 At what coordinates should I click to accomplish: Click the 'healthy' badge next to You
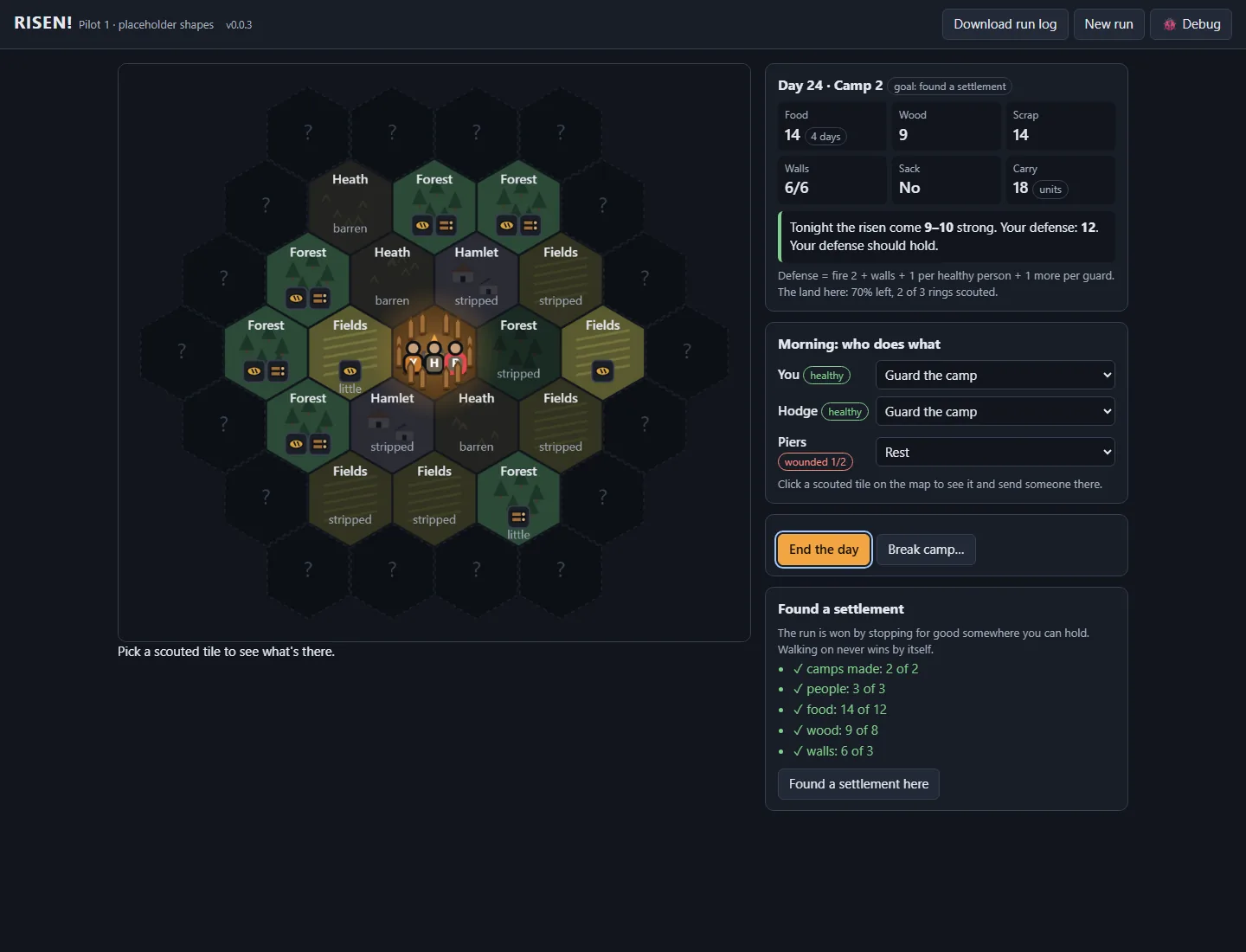[x=826, y=376]
